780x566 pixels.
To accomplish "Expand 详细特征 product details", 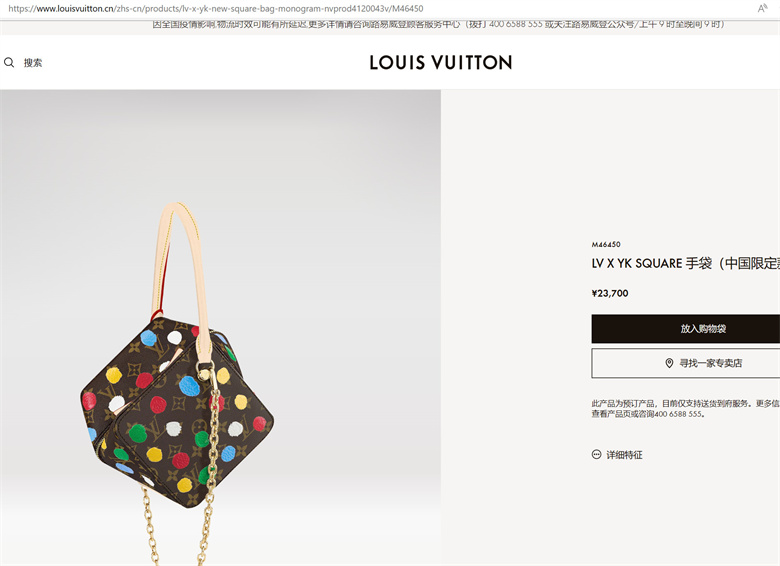I will [624, 455].
